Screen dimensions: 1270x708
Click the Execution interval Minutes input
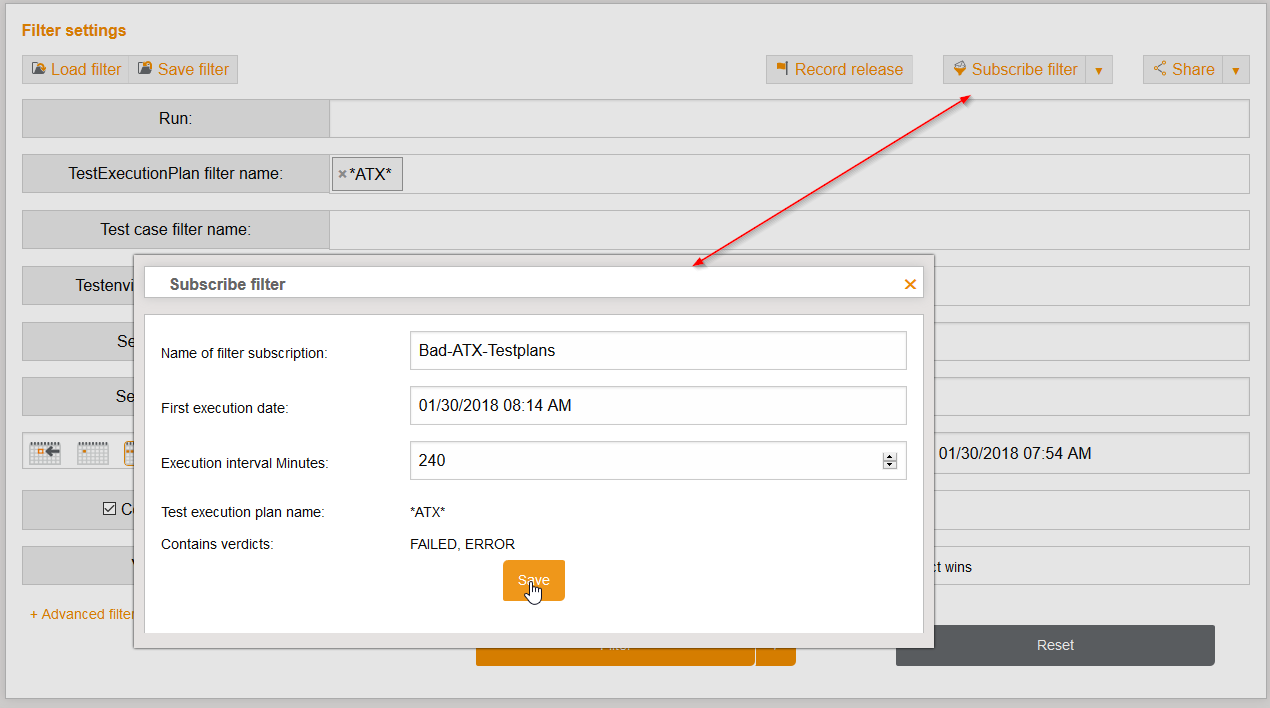(x=640, y=461)
